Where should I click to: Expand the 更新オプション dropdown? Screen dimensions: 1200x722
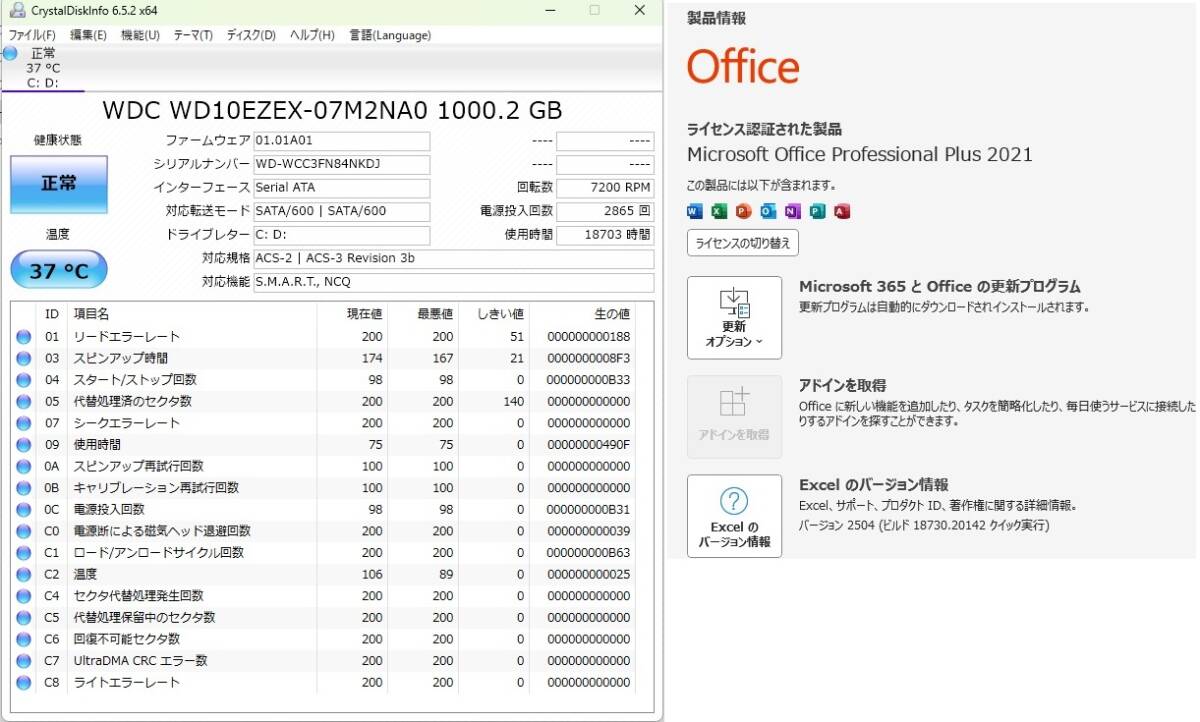pyautogui.click(x=735, y=318)
